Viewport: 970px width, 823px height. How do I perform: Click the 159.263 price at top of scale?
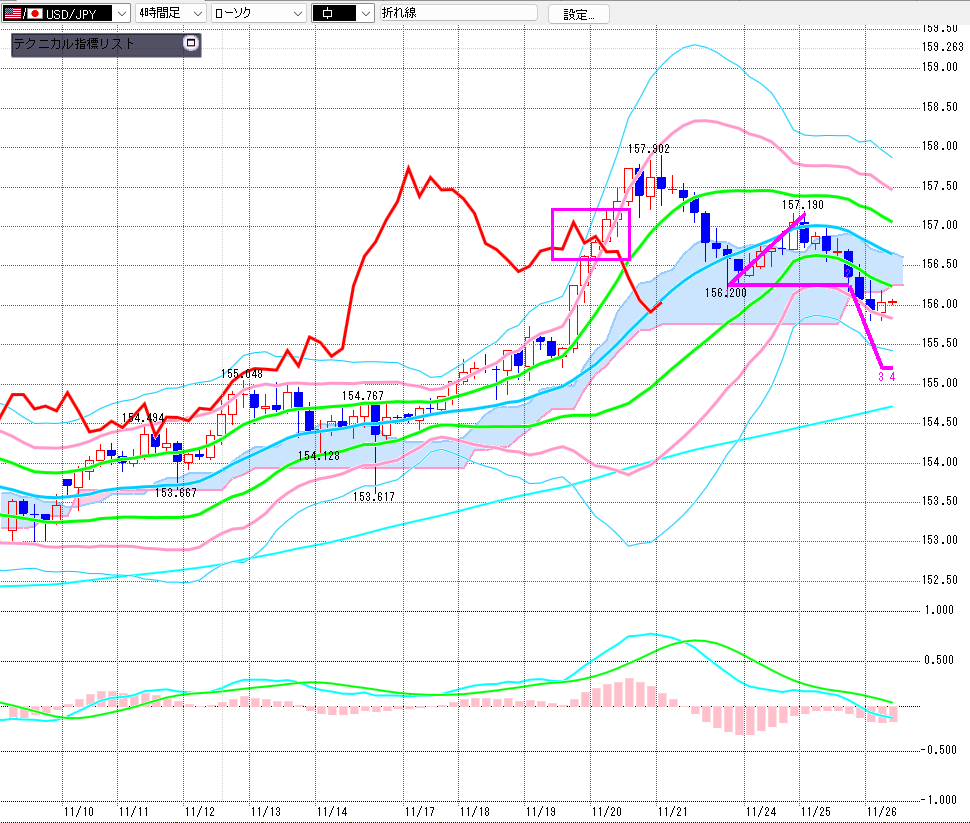click(x=942, y=47)
